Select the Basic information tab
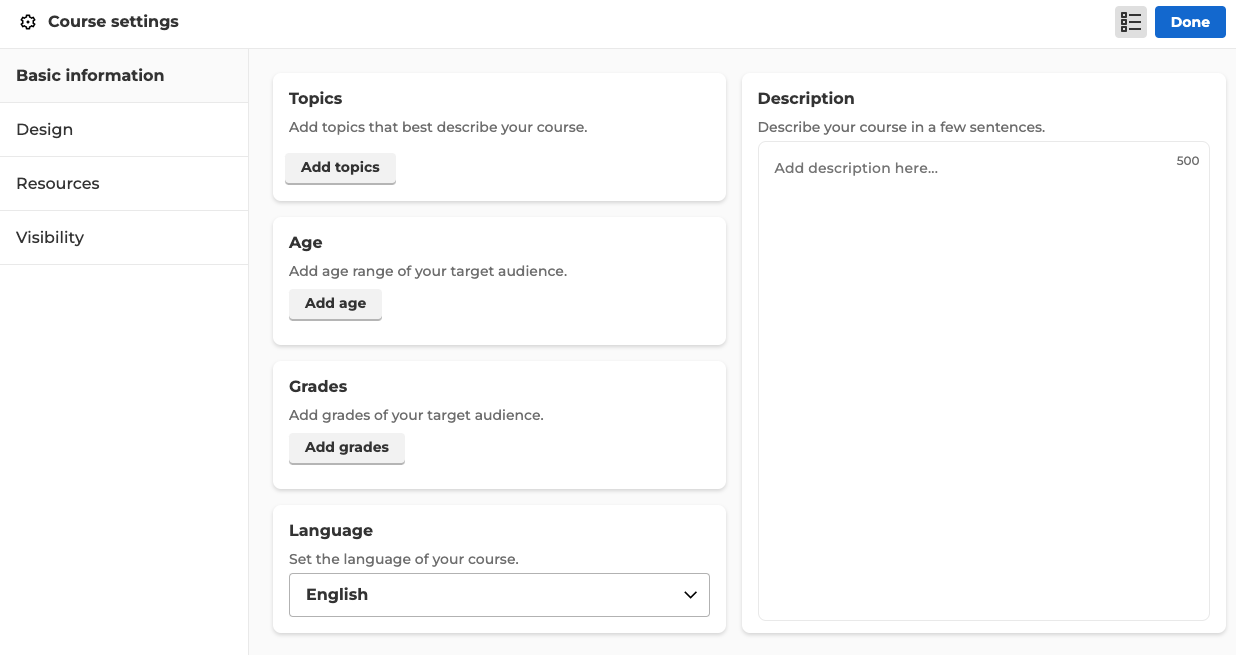Viewport: 1236px width, 655px height. click(x=90, y=75)
